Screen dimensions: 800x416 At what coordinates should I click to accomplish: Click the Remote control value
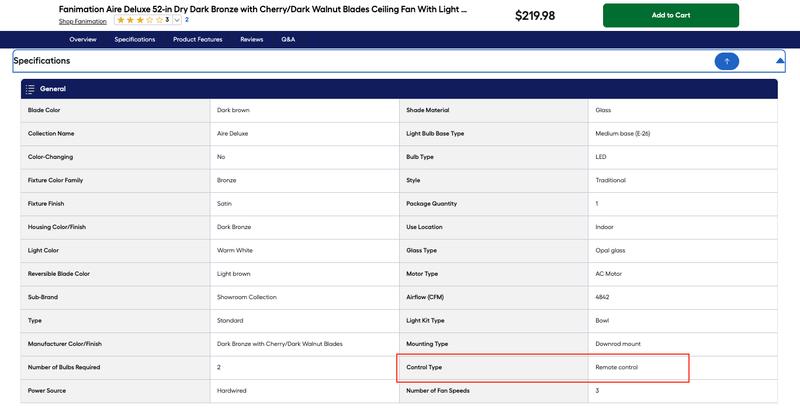(x=616, y=367)
